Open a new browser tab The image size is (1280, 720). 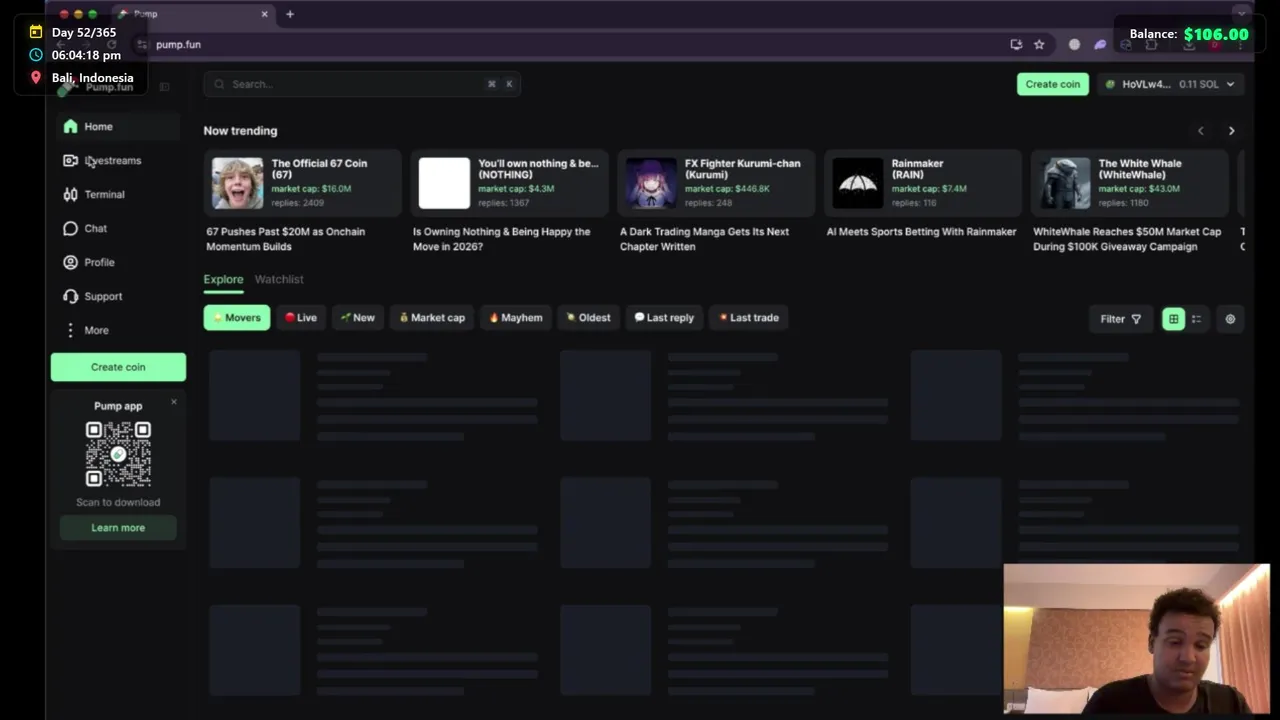(290, 14)
